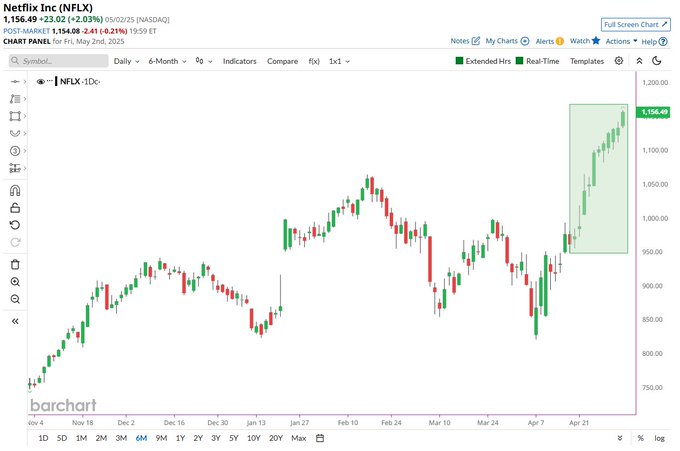Select the crosshair cursor tool
680x451 pixels.
point(15,82)
